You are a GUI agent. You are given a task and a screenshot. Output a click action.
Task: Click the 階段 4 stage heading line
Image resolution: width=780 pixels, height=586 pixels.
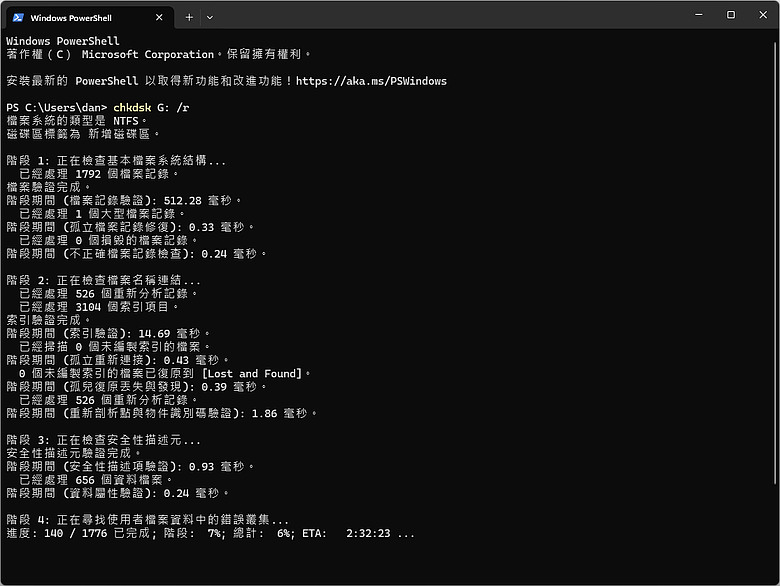(147, 520)
